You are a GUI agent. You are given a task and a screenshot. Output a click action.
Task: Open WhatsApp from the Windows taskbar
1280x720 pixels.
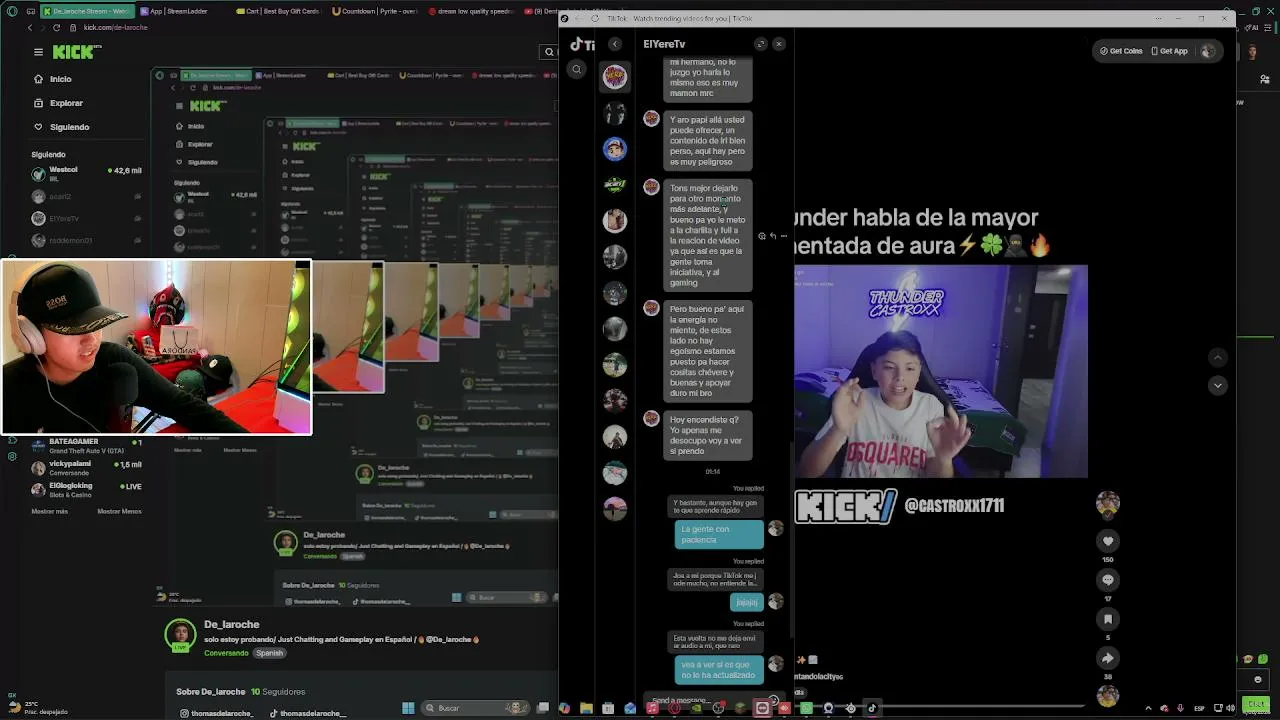[806, 708]
